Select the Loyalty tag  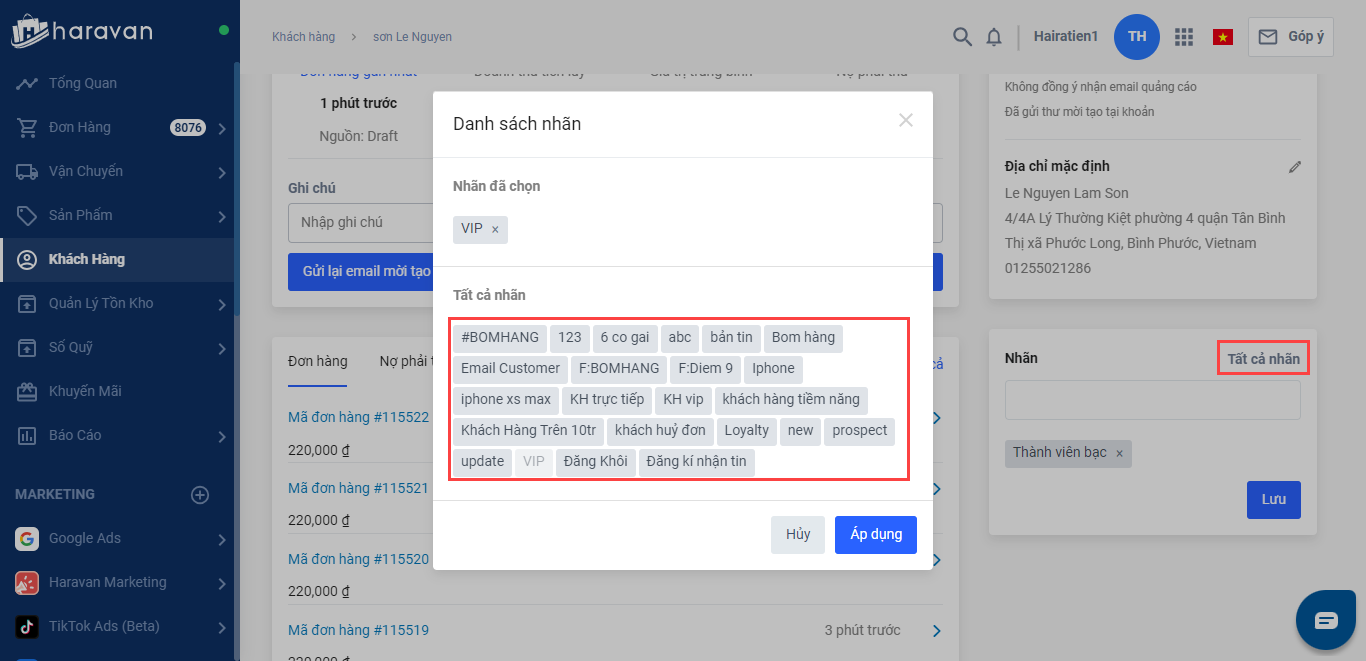tap(746, 431)
